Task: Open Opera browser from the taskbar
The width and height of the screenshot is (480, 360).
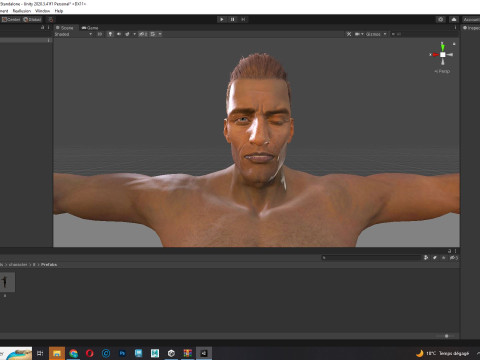Action: point(89,353)
